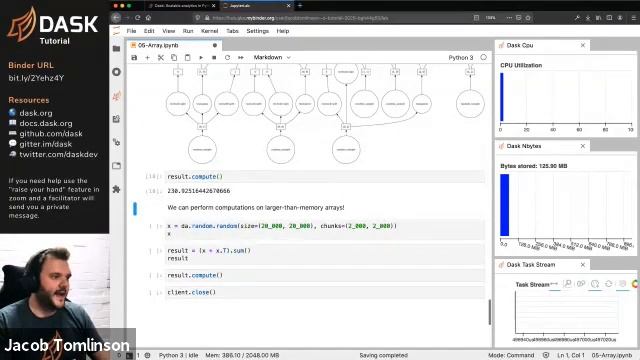The image size is (640, 360).
Task: Copy the selected cell in notebook toolbar
Action: 174,58
